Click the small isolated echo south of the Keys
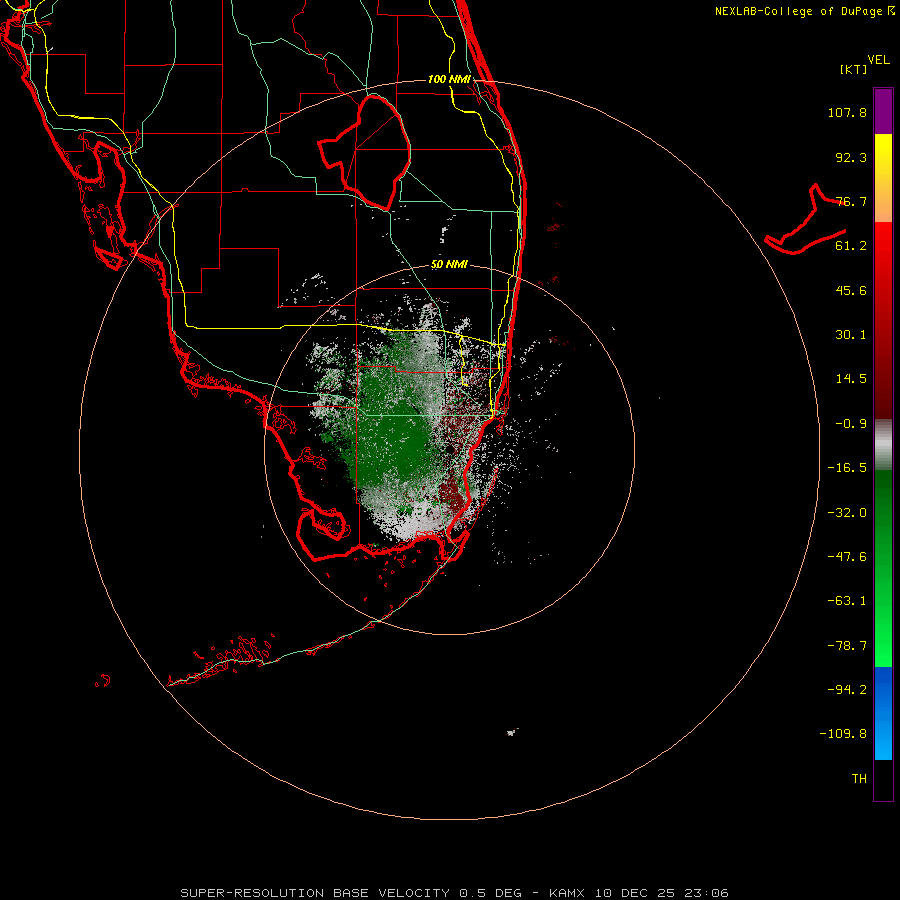Image resolution: width=900 pixels, height=900 pixels. tap(511, 732)
